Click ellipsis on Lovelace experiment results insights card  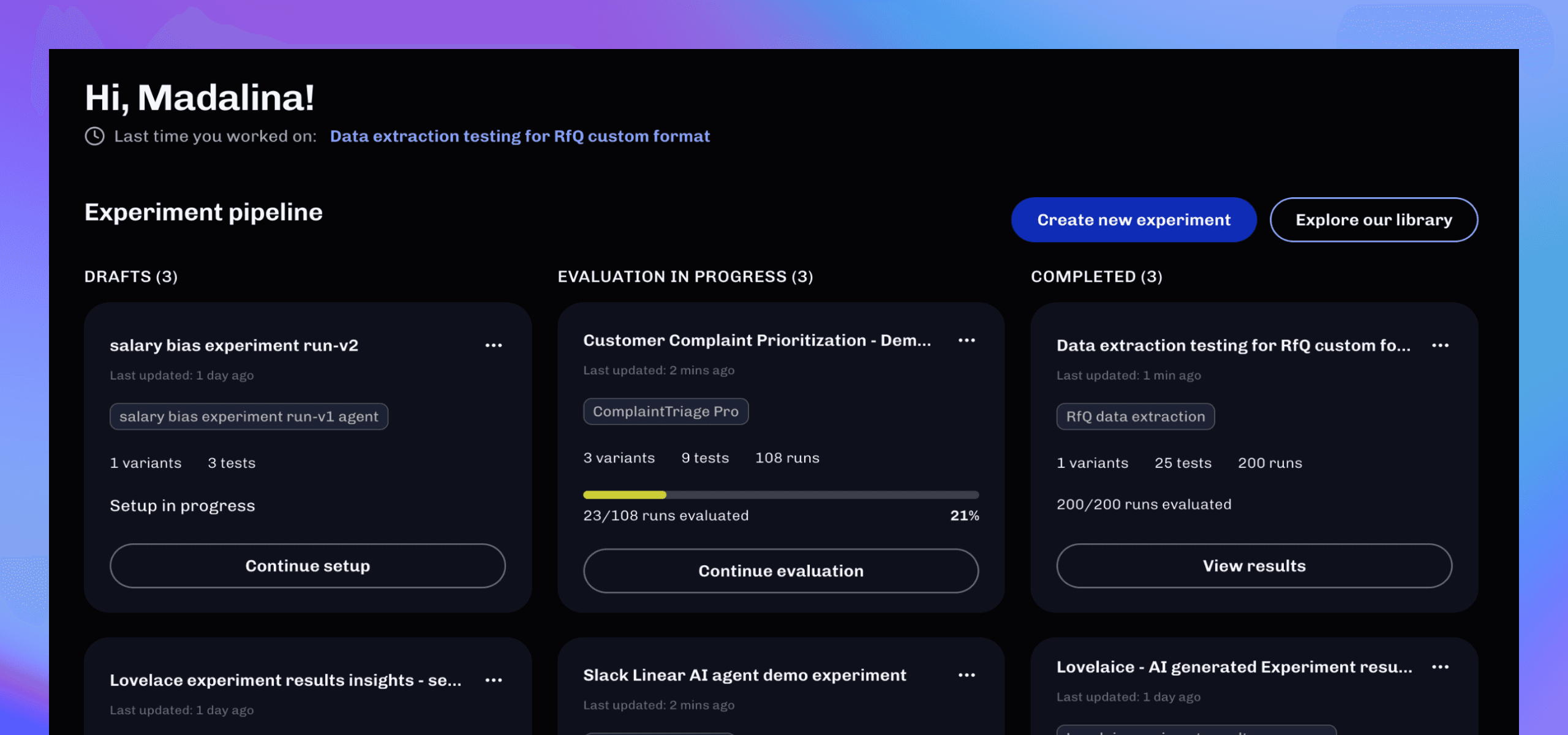pos(493,680)
